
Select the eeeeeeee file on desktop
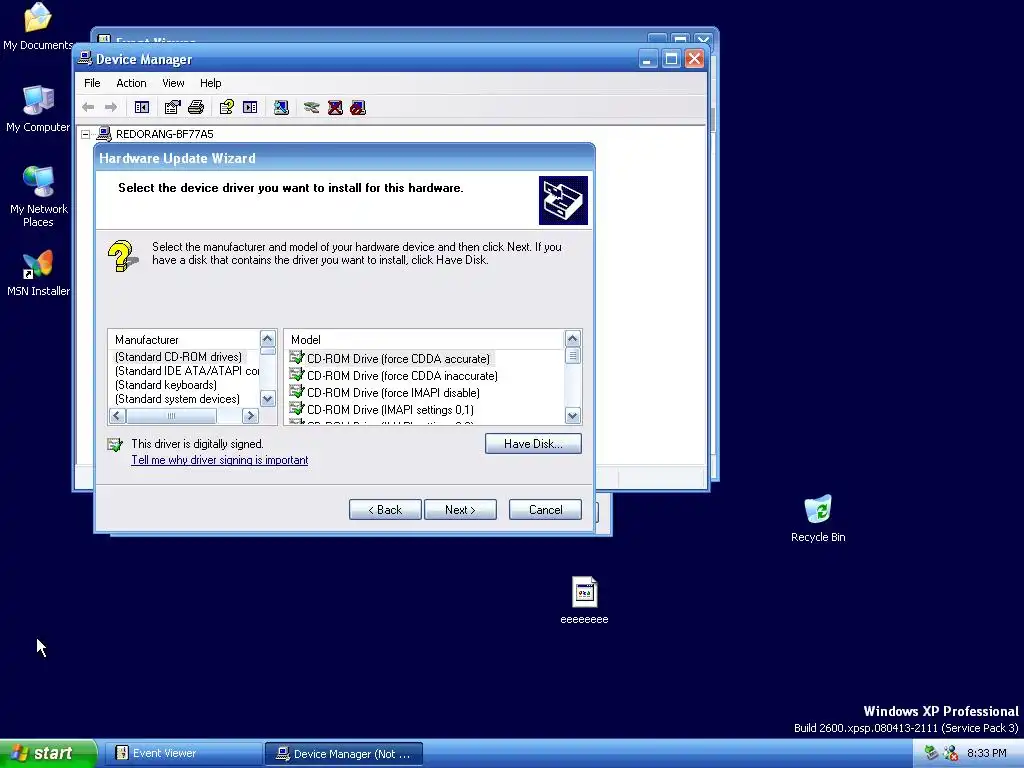(584, 600)
